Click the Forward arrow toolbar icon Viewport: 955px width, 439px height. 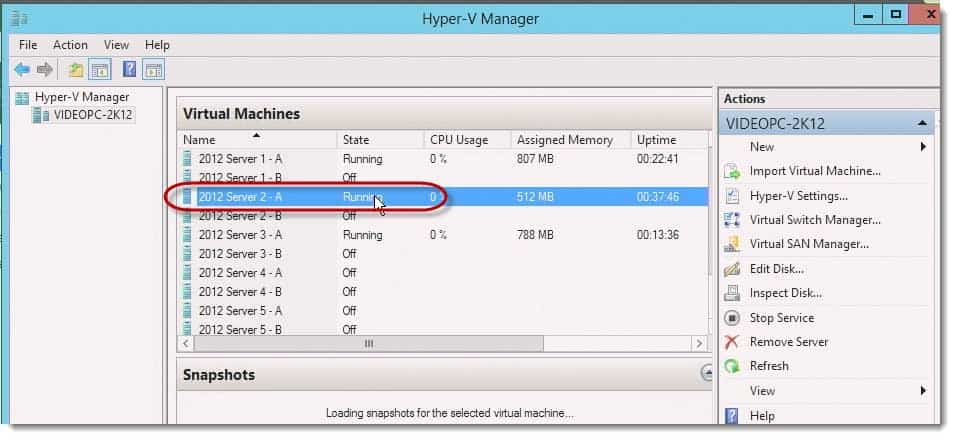(44, 69)
